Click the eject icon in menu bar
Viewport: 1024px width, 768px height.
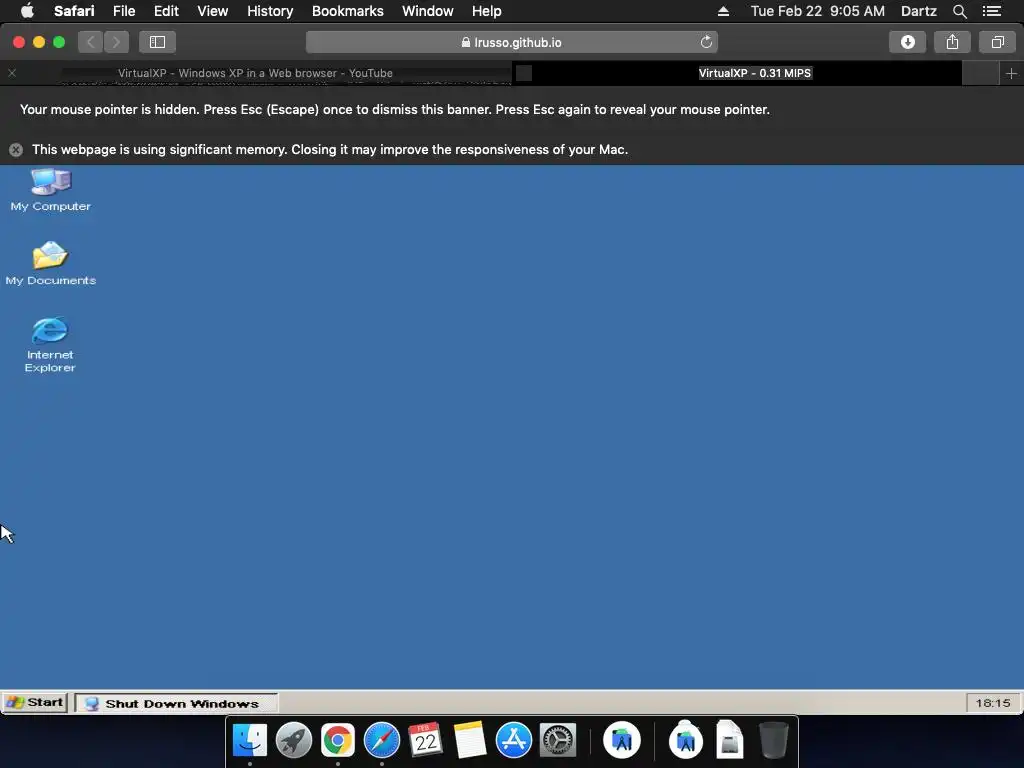point(723,11)
